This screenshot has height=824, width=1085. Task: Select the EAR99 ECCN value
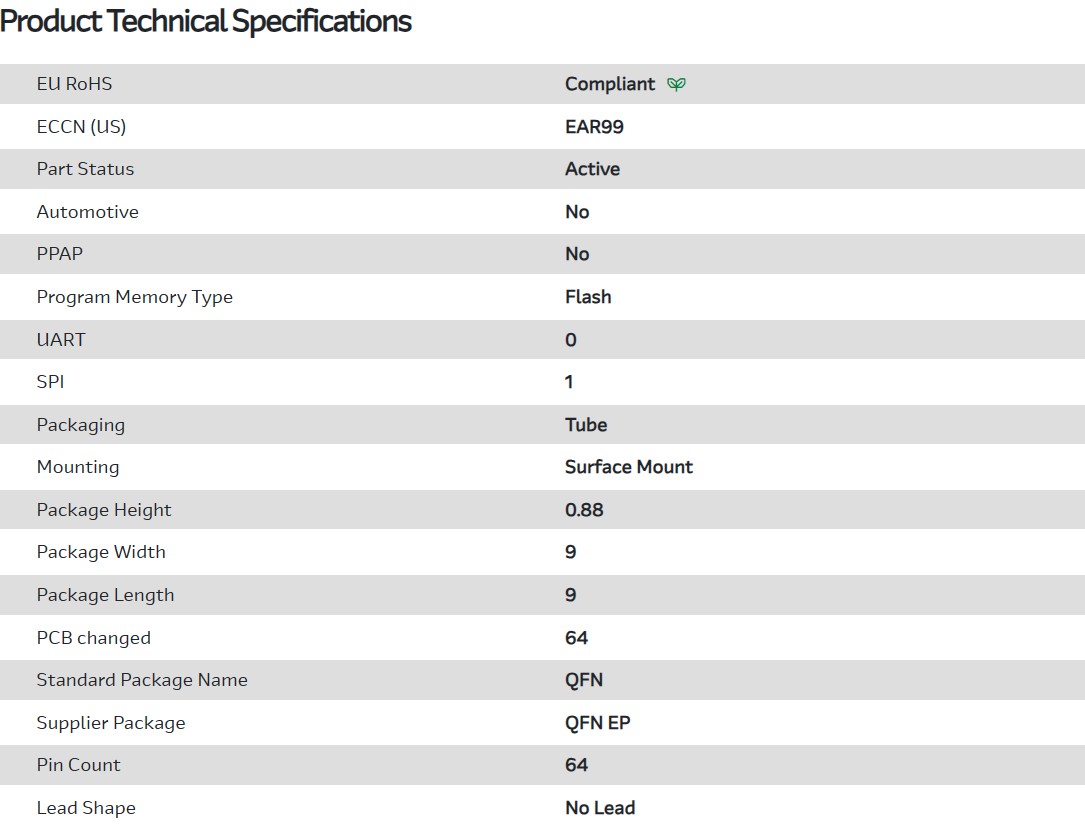[594, 127]
